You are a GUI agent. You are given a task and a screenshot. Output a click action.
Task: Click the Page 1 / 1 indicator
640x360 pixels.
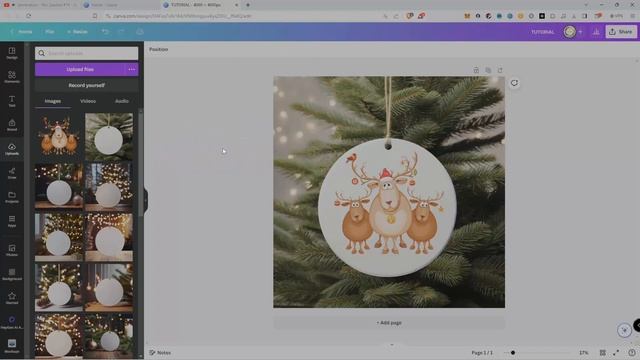point(482,353)
